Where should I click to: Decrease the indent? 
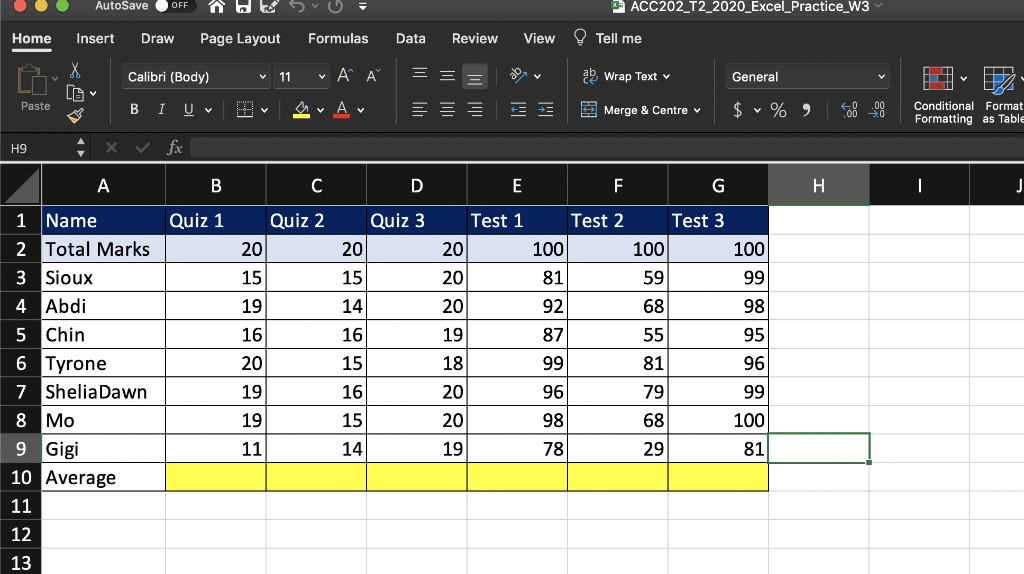(x=519, y=110)
